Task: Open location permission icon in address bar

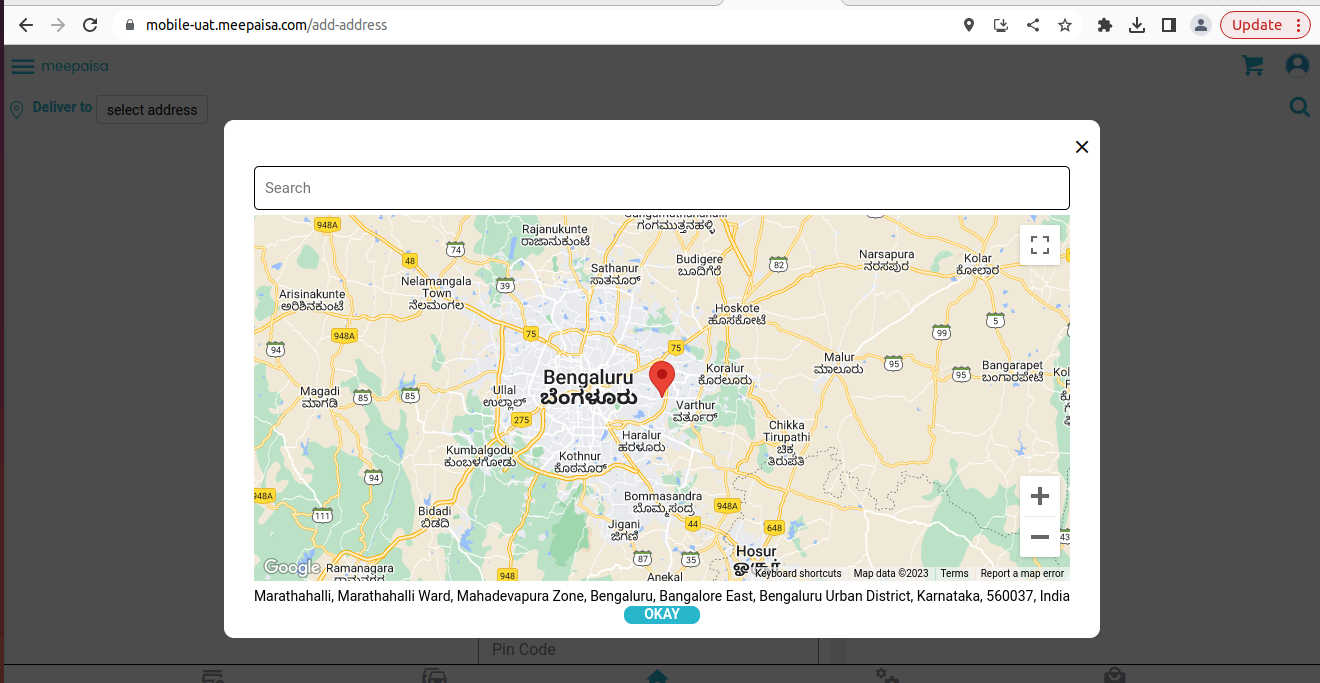Action: (968, 25)
